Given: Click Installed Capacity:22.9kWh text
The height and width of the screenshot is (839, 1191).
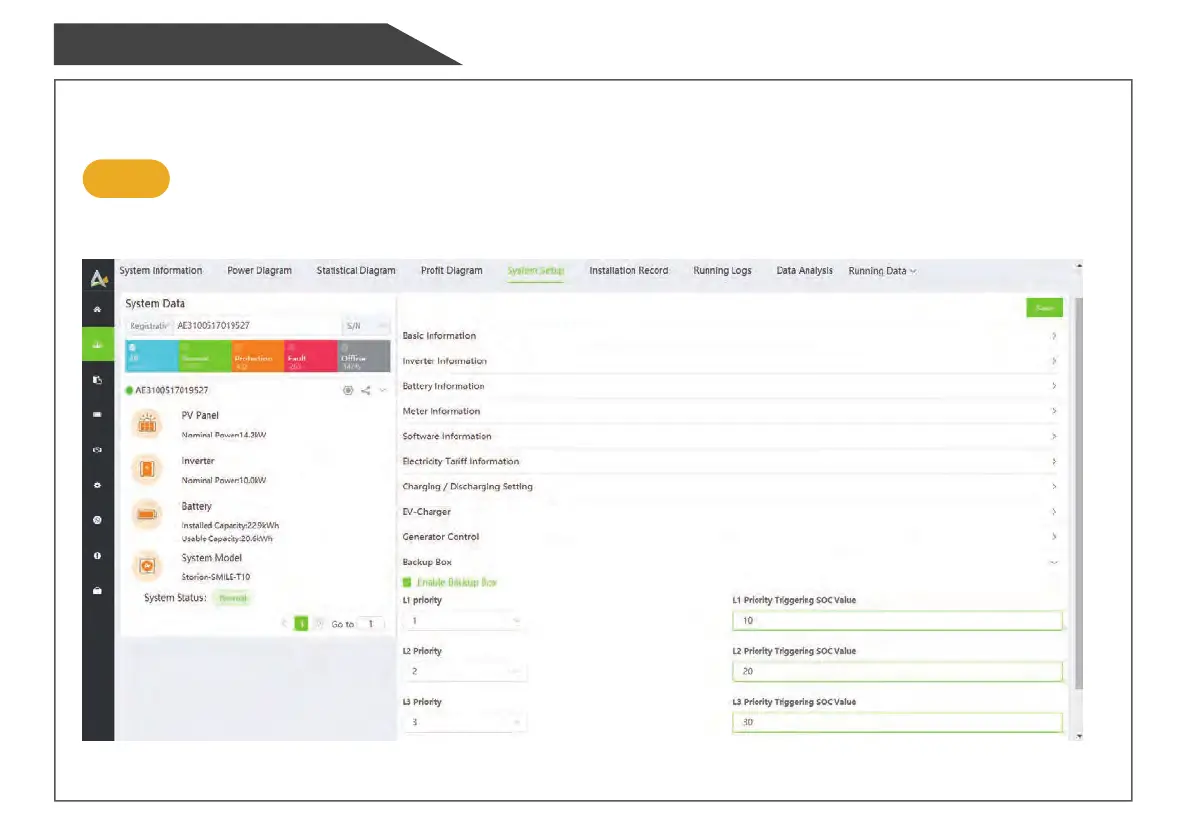Looking at the screenshot, I should click(x=230, y=525).
